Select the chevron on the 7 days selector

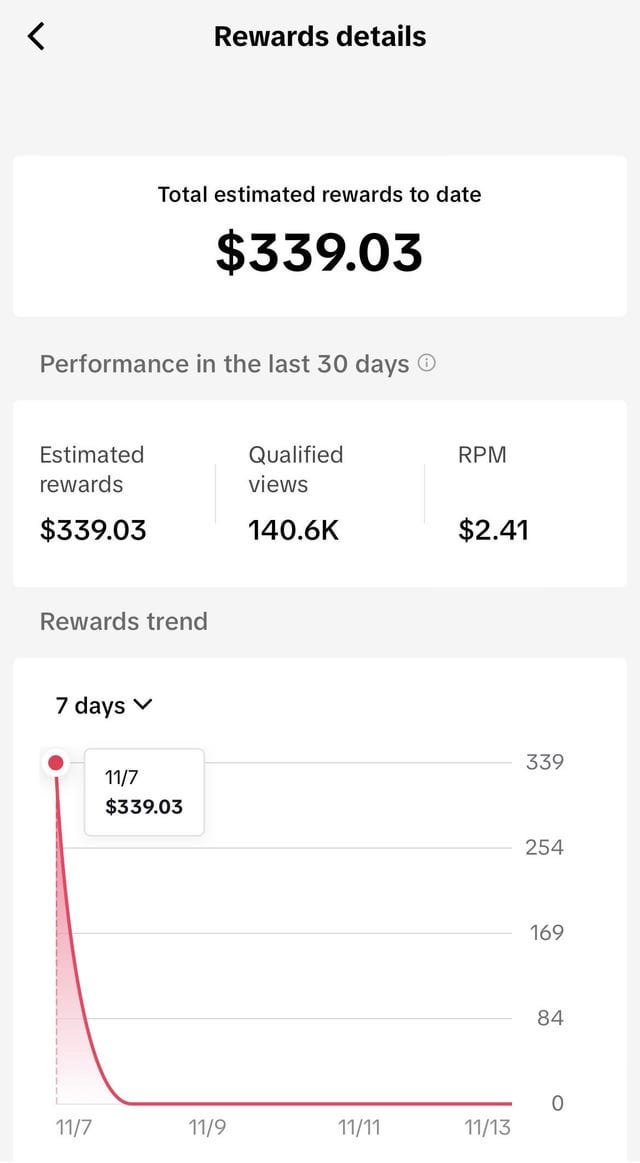pos(143,705)
